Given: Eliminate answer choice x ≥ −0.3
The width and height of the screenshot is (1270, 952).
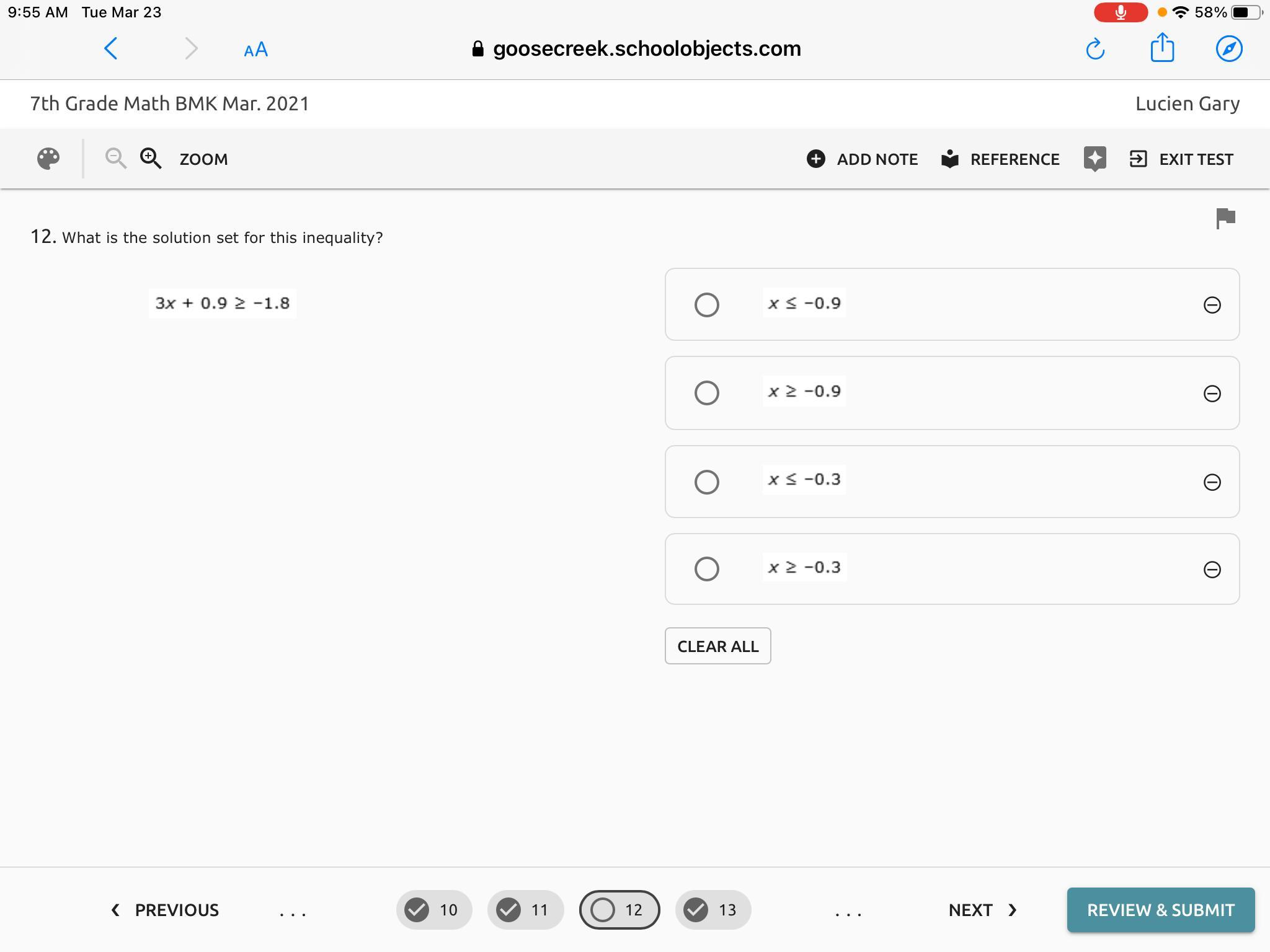Looking at the screenshot, I should [1212, 570].
